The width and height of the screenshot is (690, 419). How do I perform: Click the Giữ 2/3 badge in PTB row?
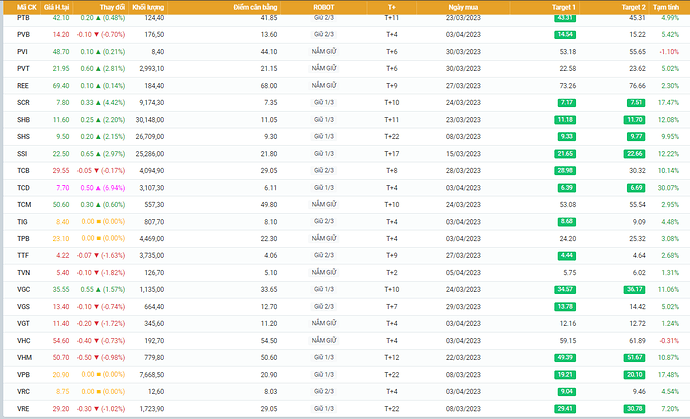pos(323,17)
